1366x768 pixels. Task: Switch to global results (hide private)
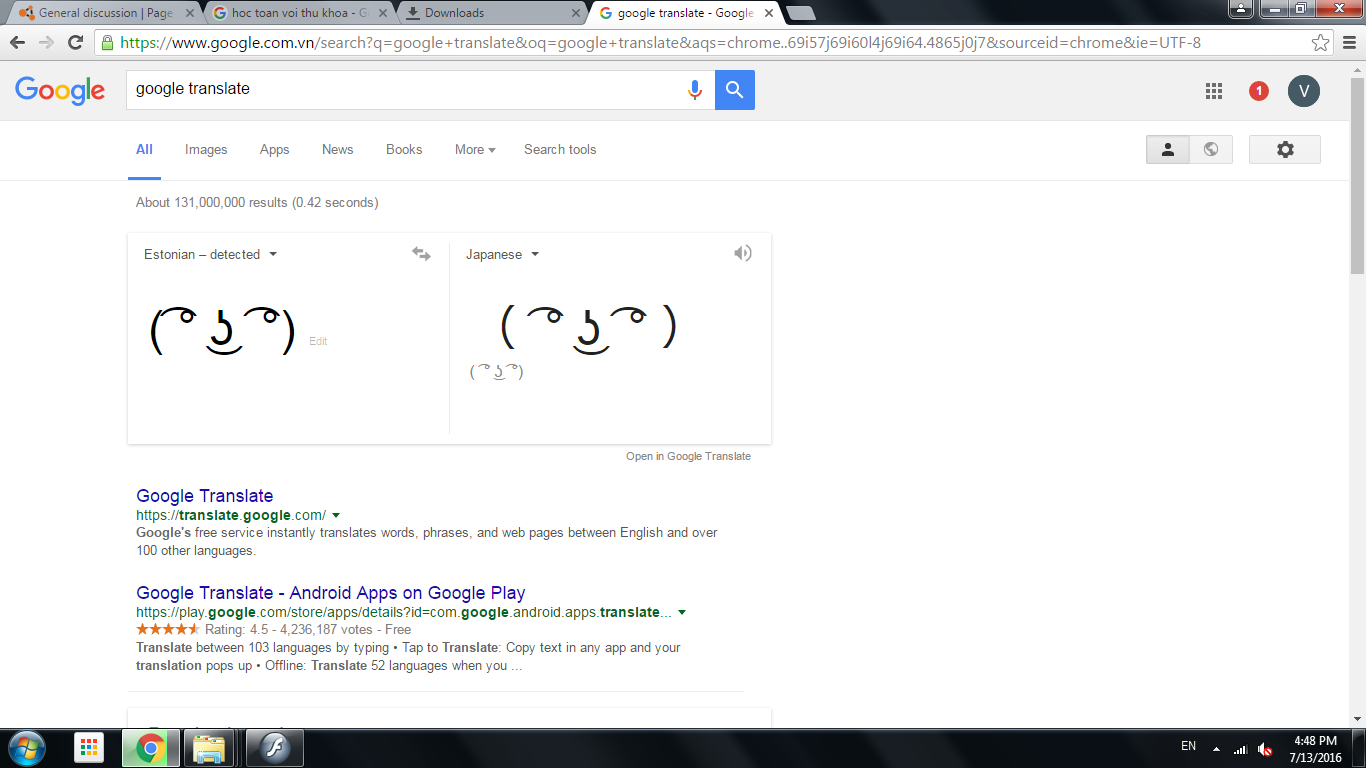point(1211,149)
